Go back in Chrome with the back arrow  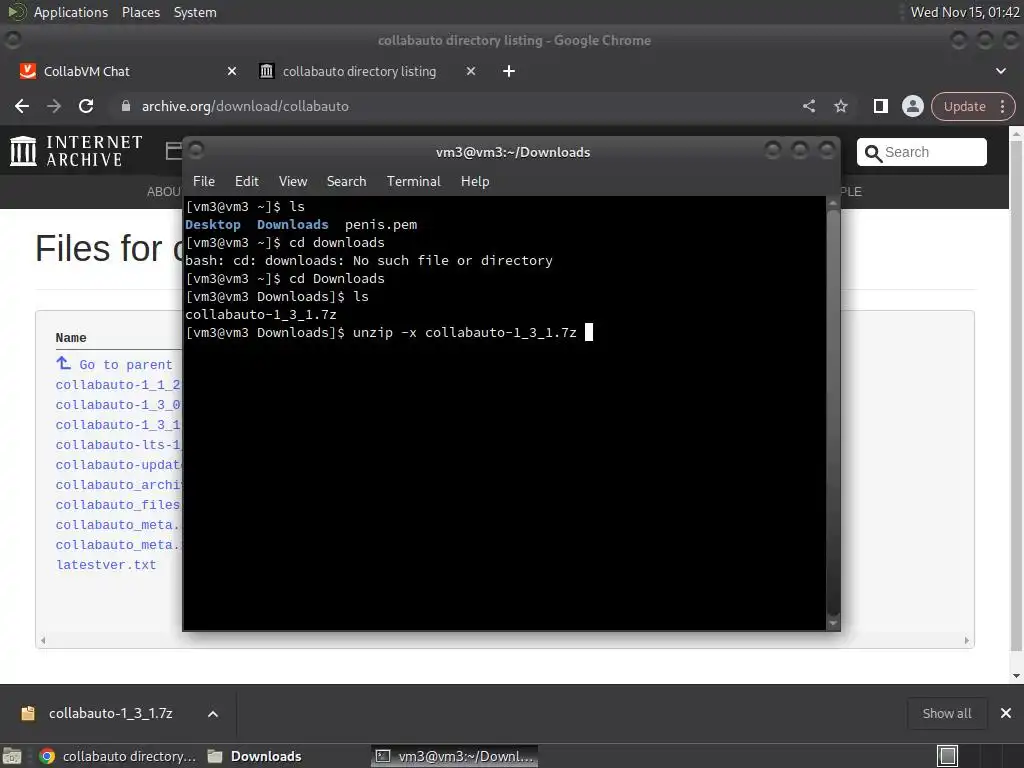coord(22,106)
